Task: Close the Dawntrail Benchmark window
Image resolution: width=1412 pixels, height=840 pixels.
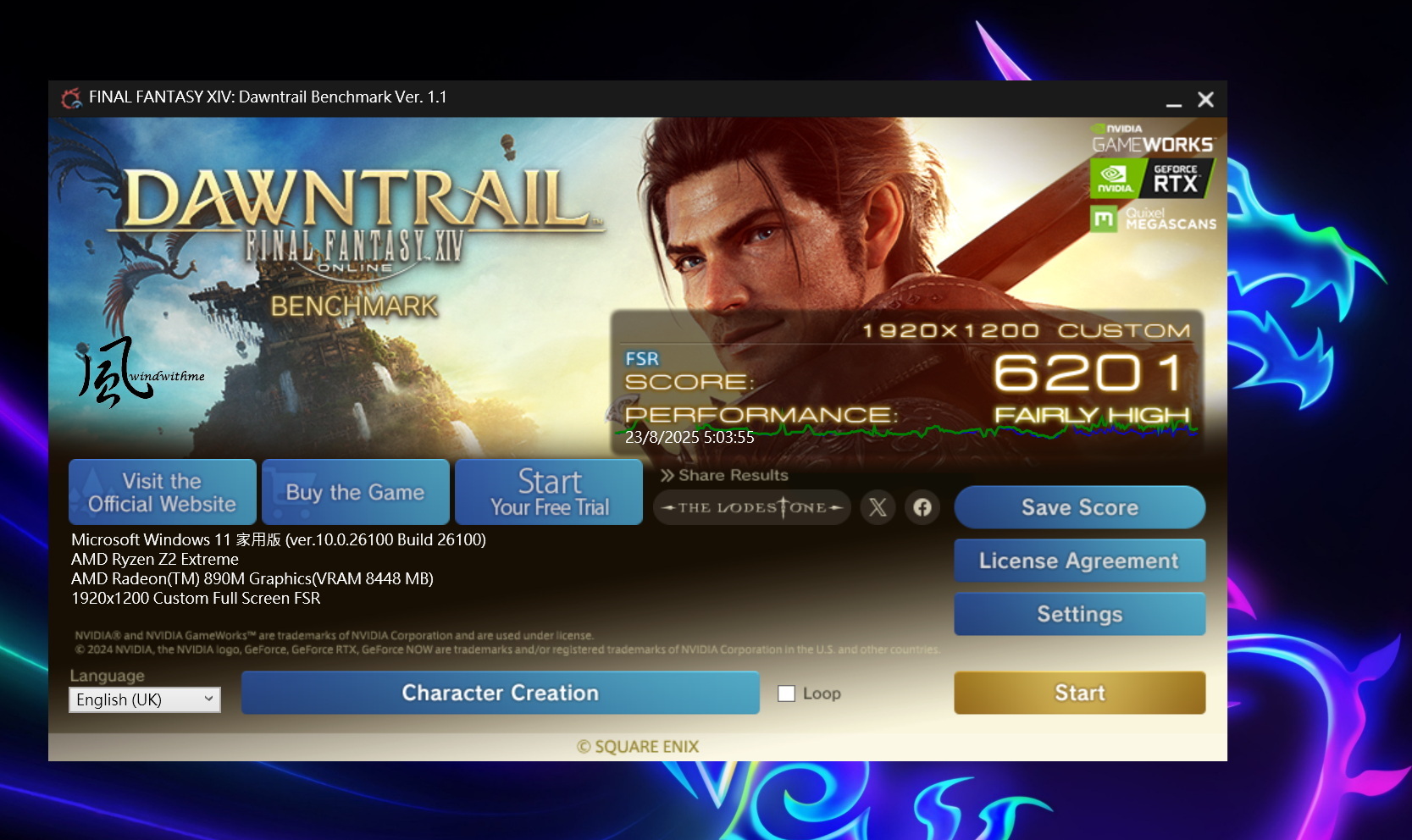Action: (x=1206, y=100)
